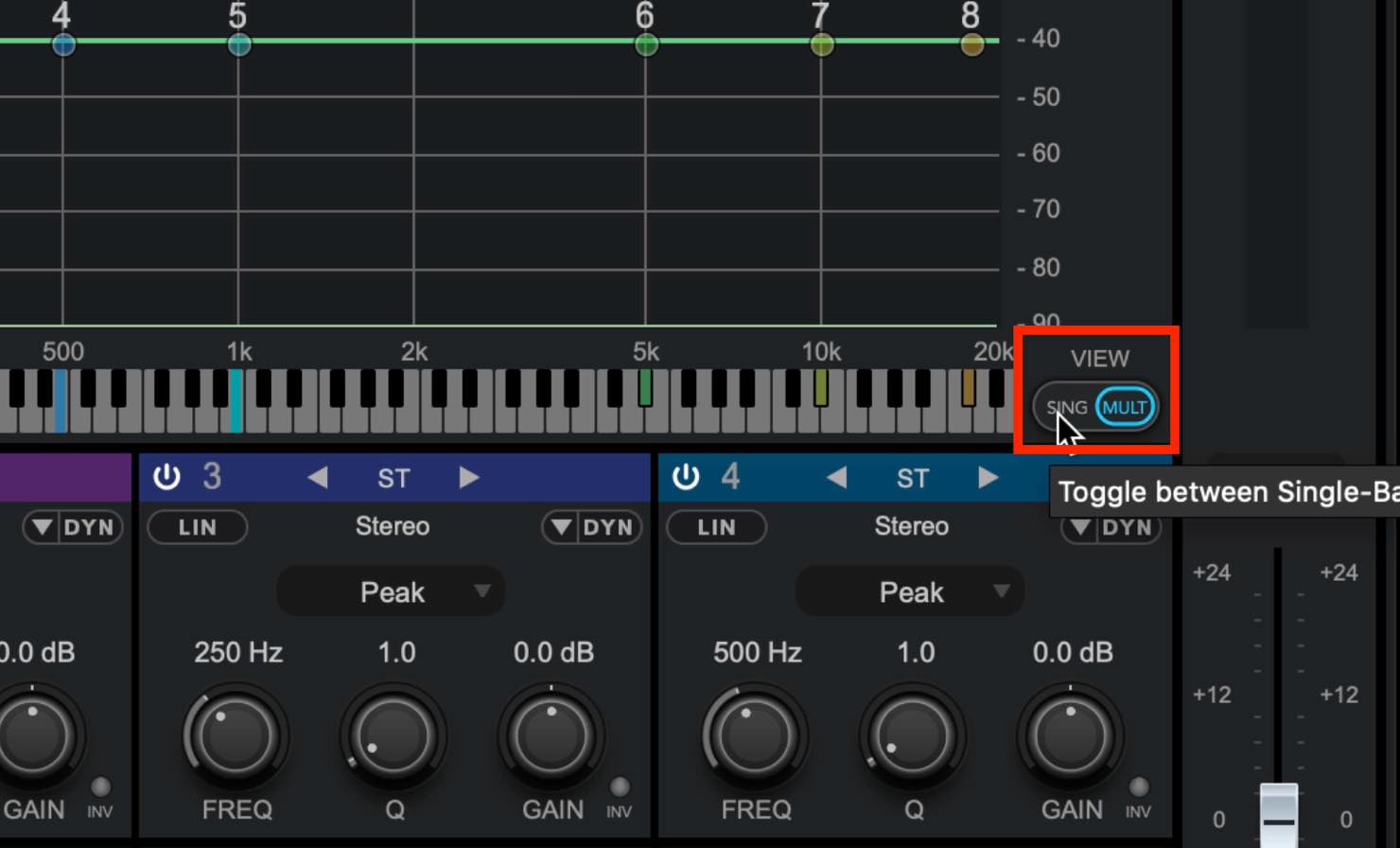
Task: Click the left arrow in band 3 header
Action: pyautogui.click(x=318, y=477)
